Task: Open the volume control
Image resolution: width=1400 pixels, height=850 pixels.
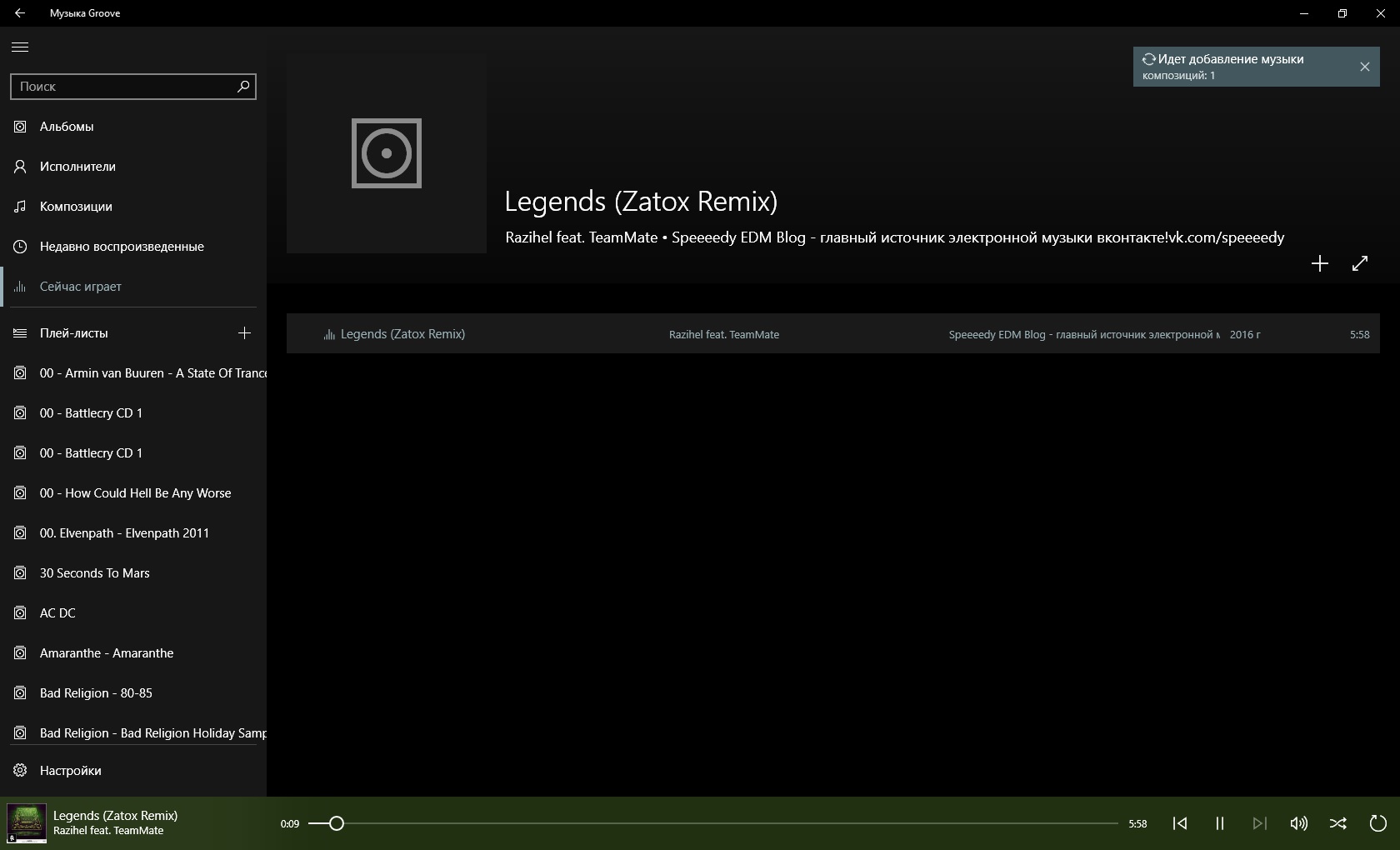Action: coord(1298,823)
